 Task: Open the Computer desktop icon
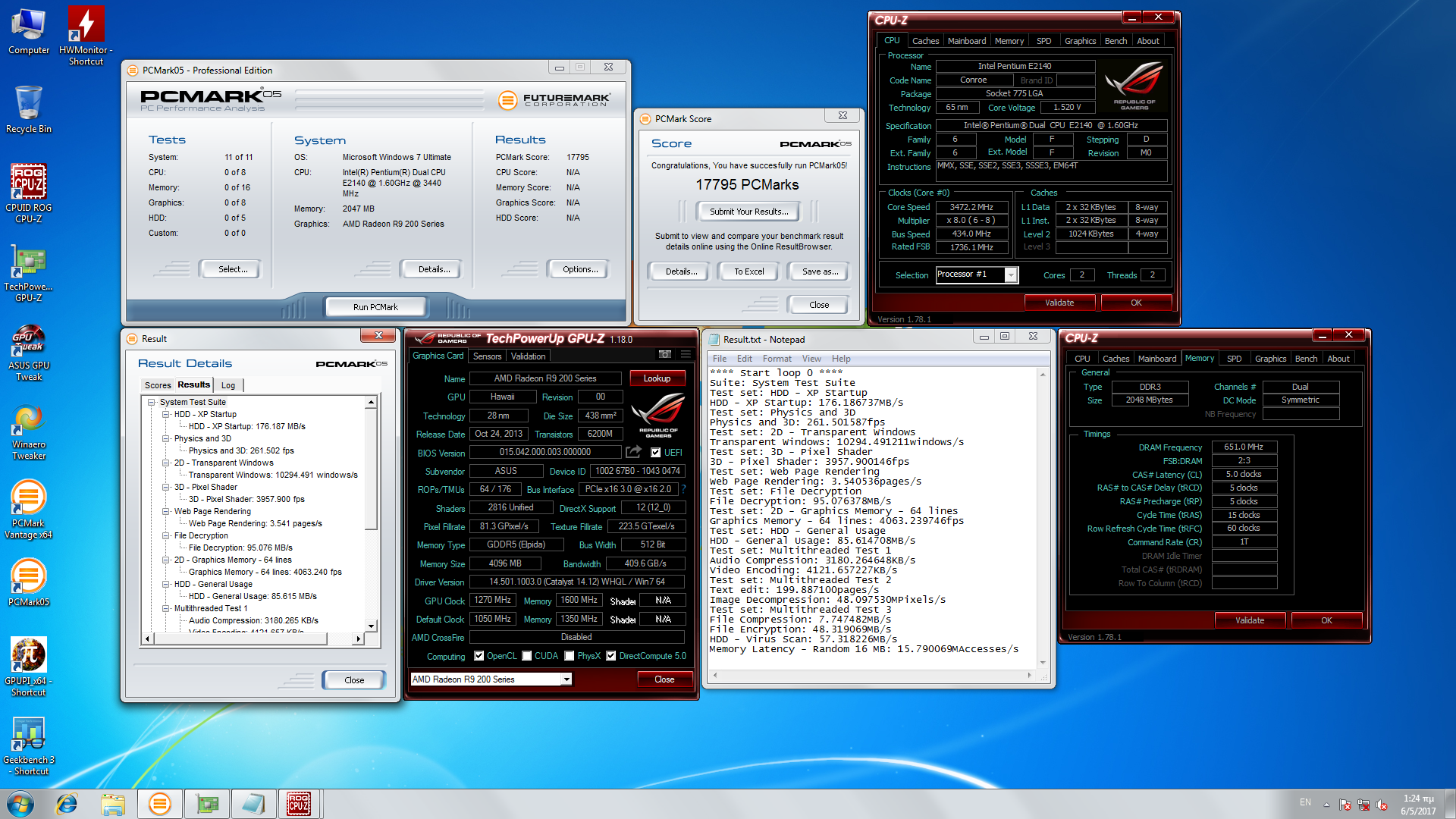tap(29, 32)
